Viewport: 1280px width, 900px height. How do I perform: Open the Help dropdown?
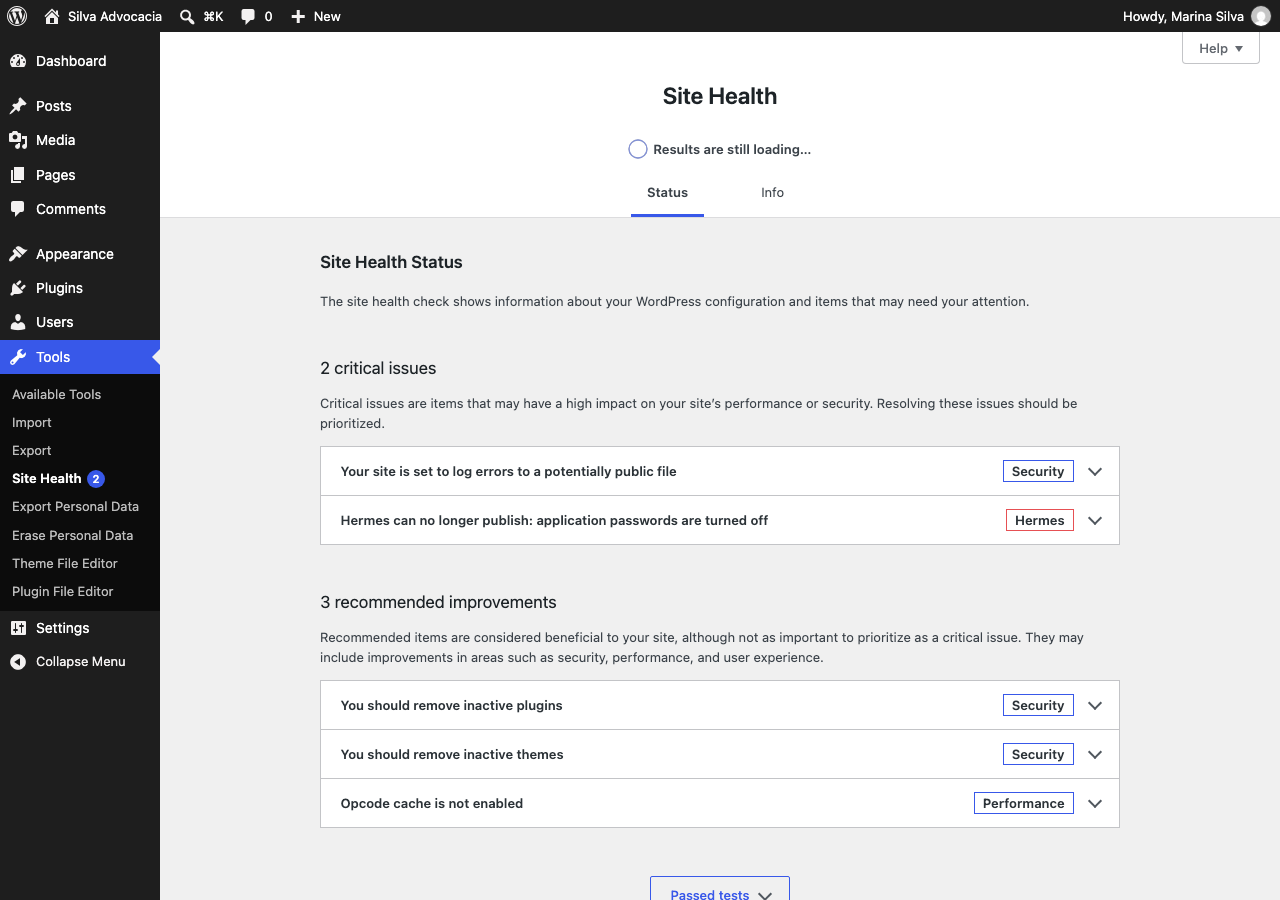click(1220, 48)
